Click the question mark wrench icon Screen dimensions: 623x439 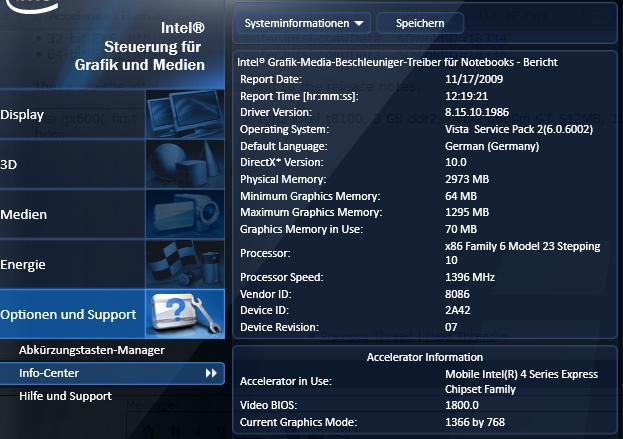tap(185, 314)
